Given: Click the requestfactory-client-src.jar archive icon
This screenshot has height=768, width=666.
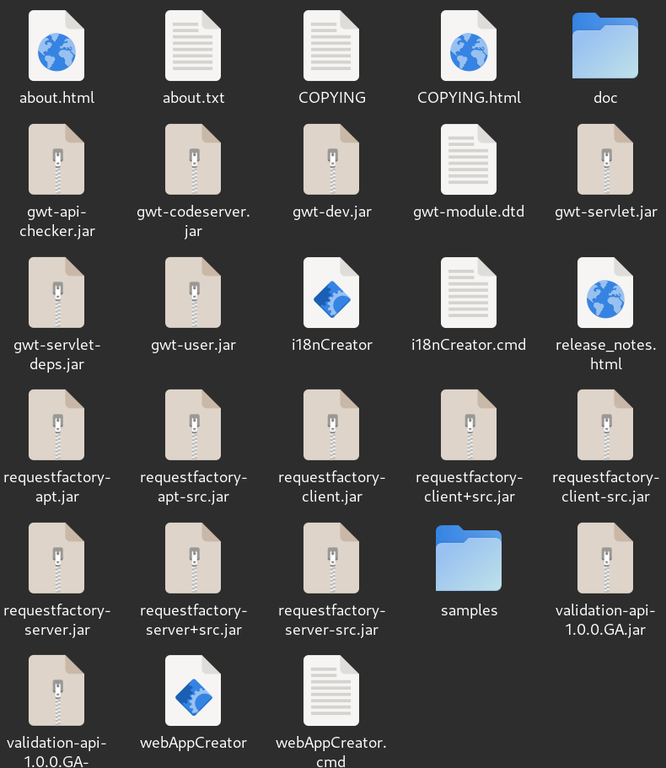Looking at the screenshot, I should (x=605, y=425).
